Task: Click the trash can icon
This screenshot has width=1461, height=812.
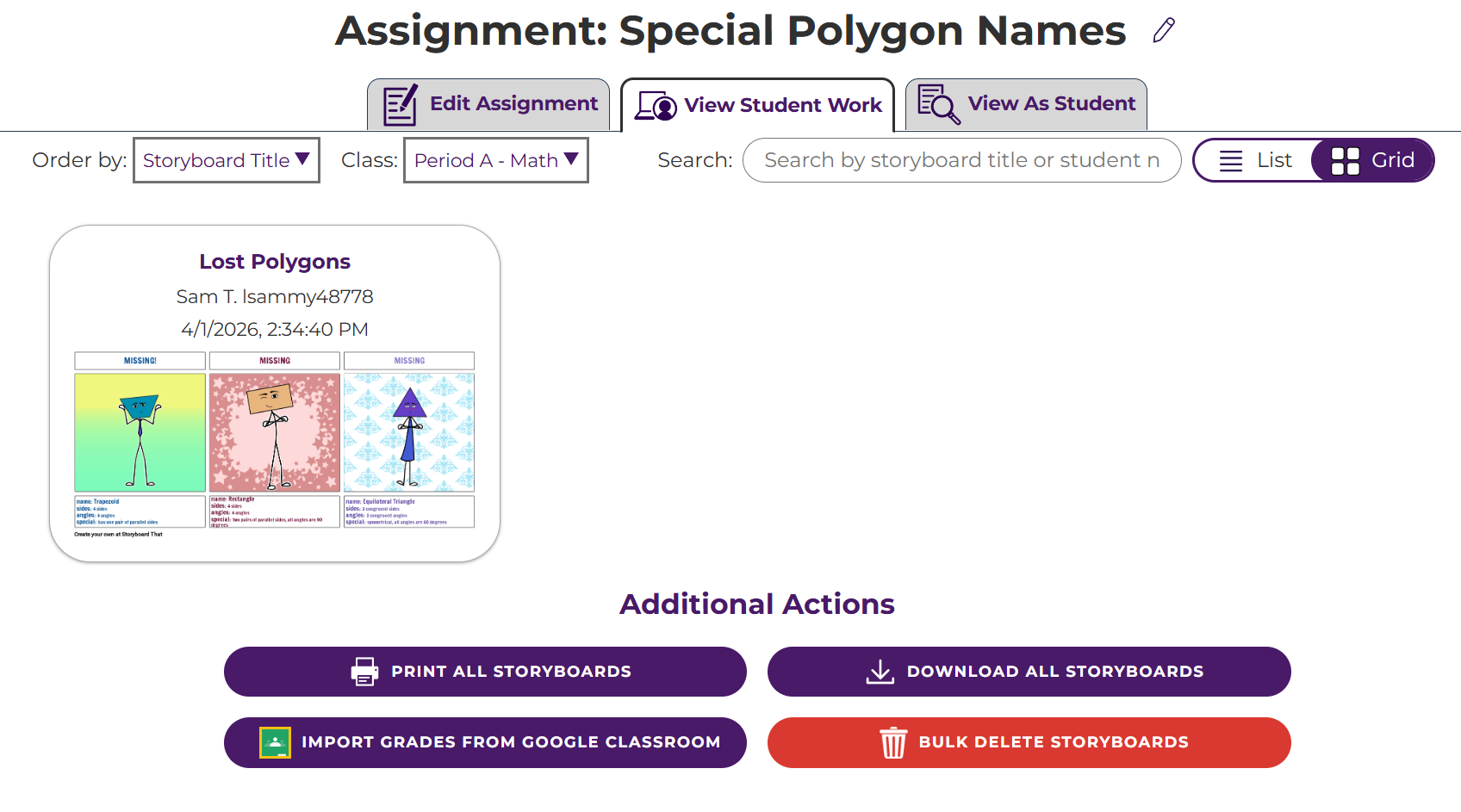Action: 893,742
